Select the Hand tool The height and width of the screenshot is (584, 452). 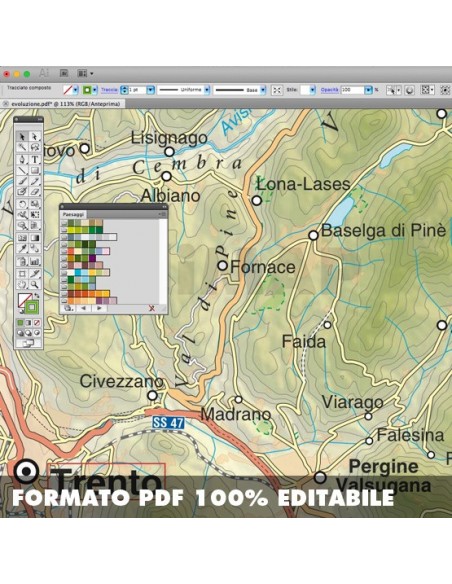(x=22, y=285)
